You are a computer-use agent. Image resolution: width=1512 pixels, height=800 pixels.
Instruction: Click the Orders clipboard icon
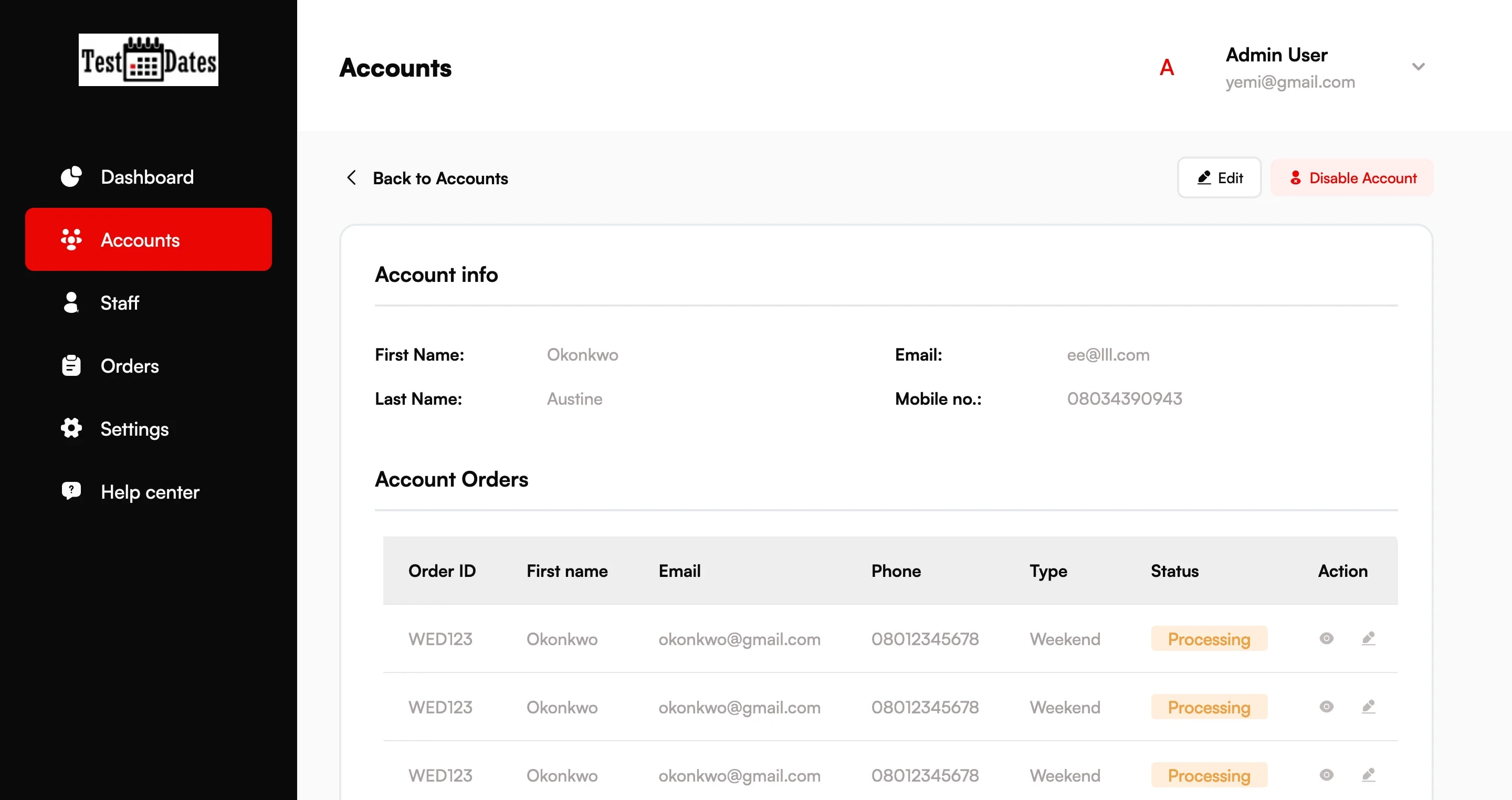coord(71,366)
